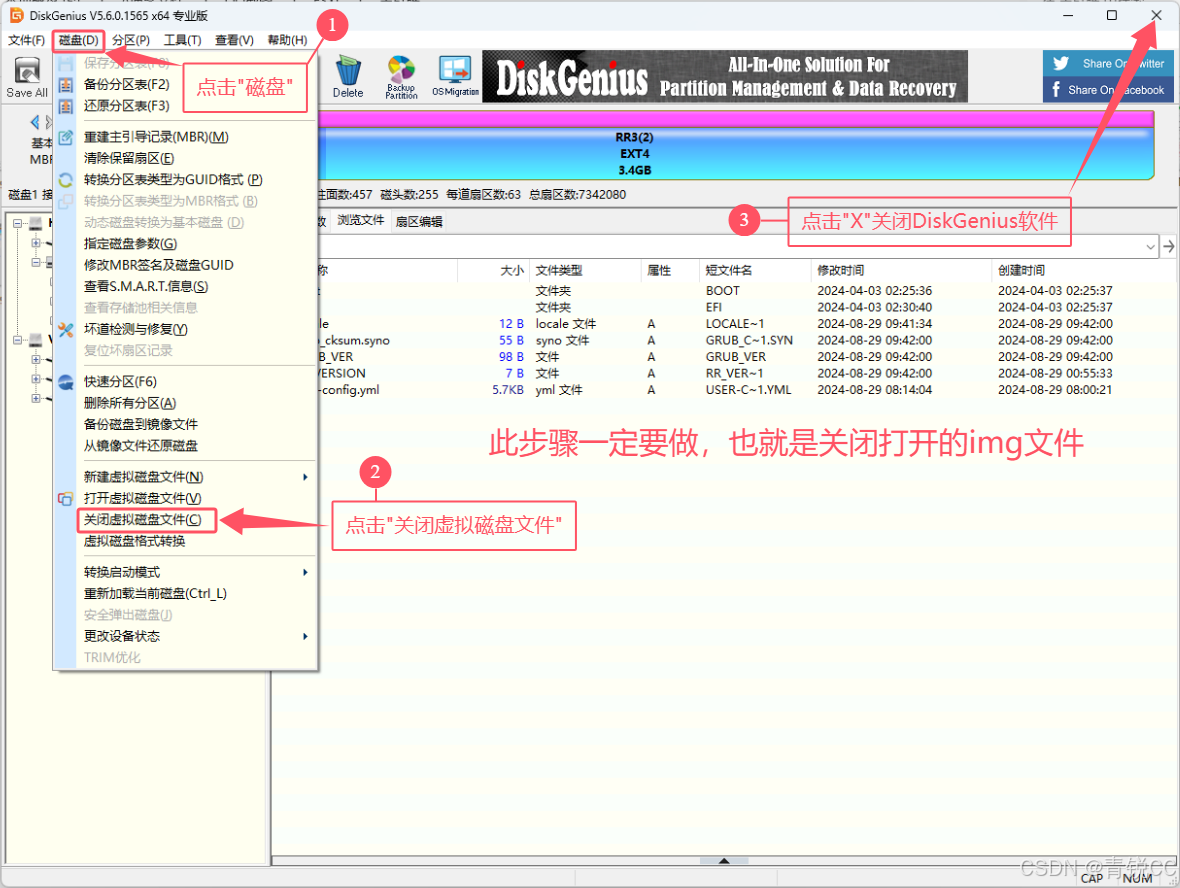Click the Save All toolbar icon
Viewport: 1180px width, 888px height.
point(27,78)
